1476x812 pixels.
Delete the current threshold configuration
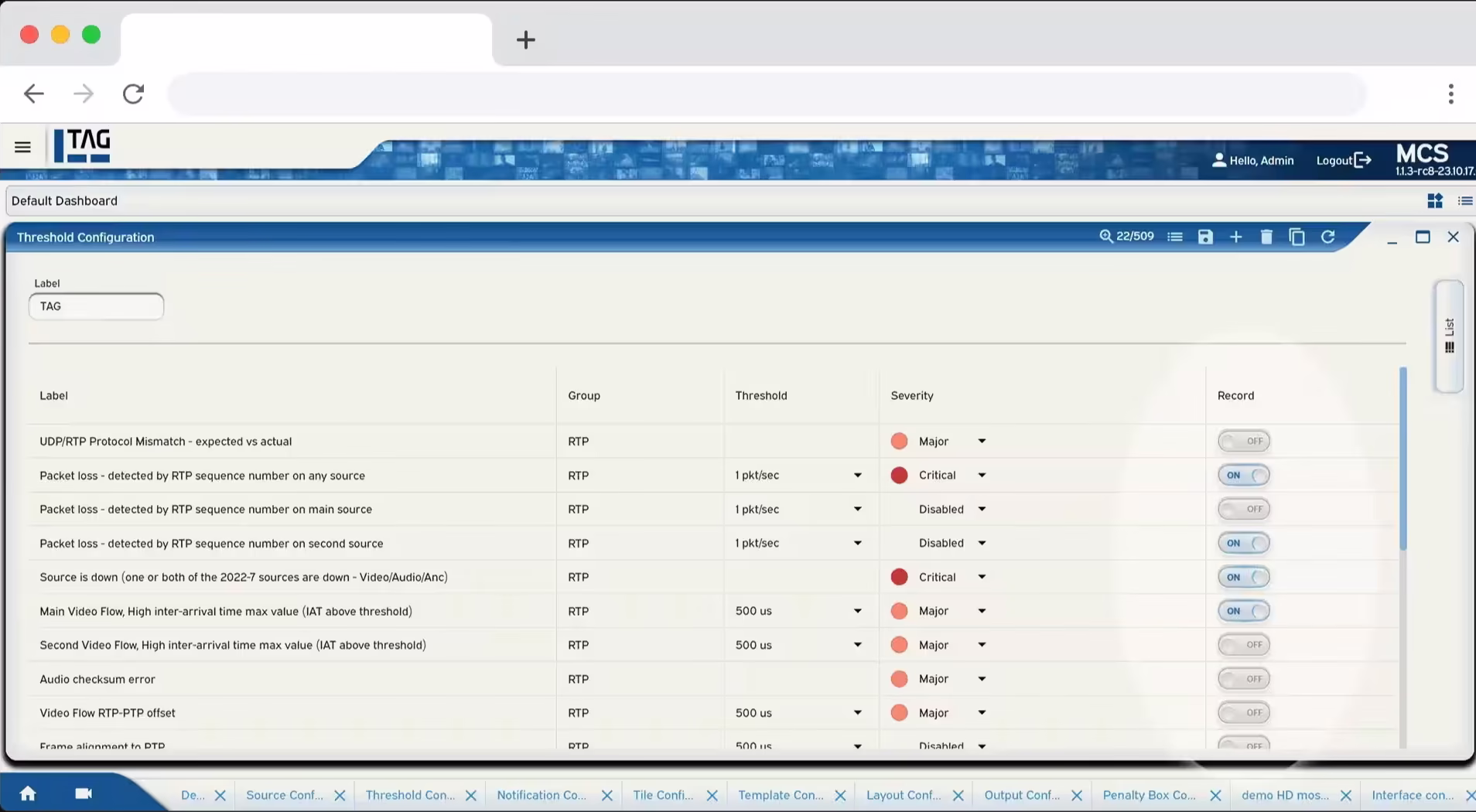tap(1266, 237)
